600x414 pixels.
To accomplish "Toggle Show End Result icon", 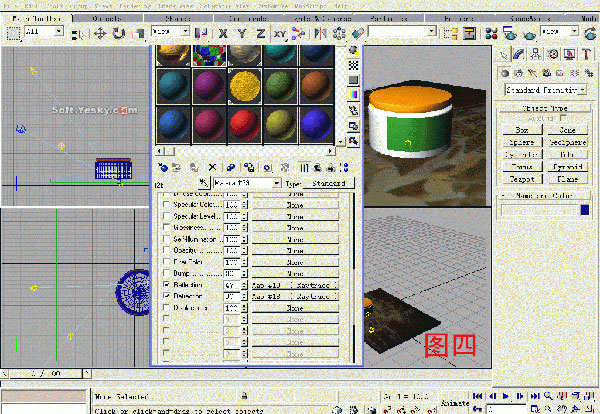I will pyautogui.click(x=304, y=168).
